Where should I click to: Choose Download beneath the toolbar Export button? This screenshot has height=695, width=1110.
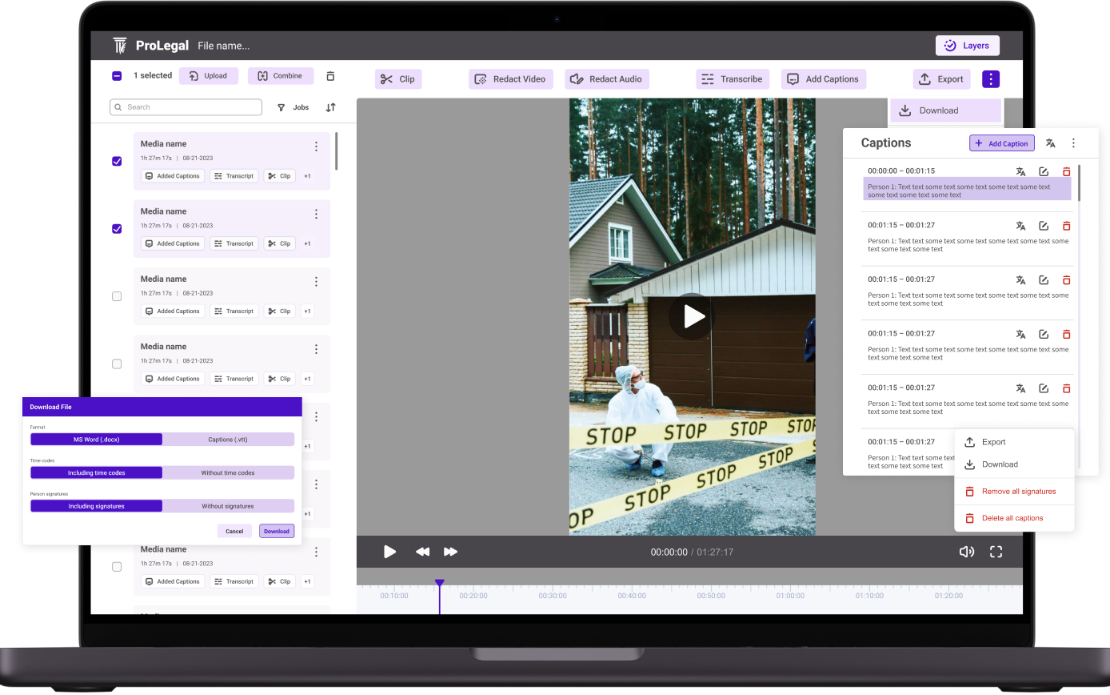[x=945, y=110]
